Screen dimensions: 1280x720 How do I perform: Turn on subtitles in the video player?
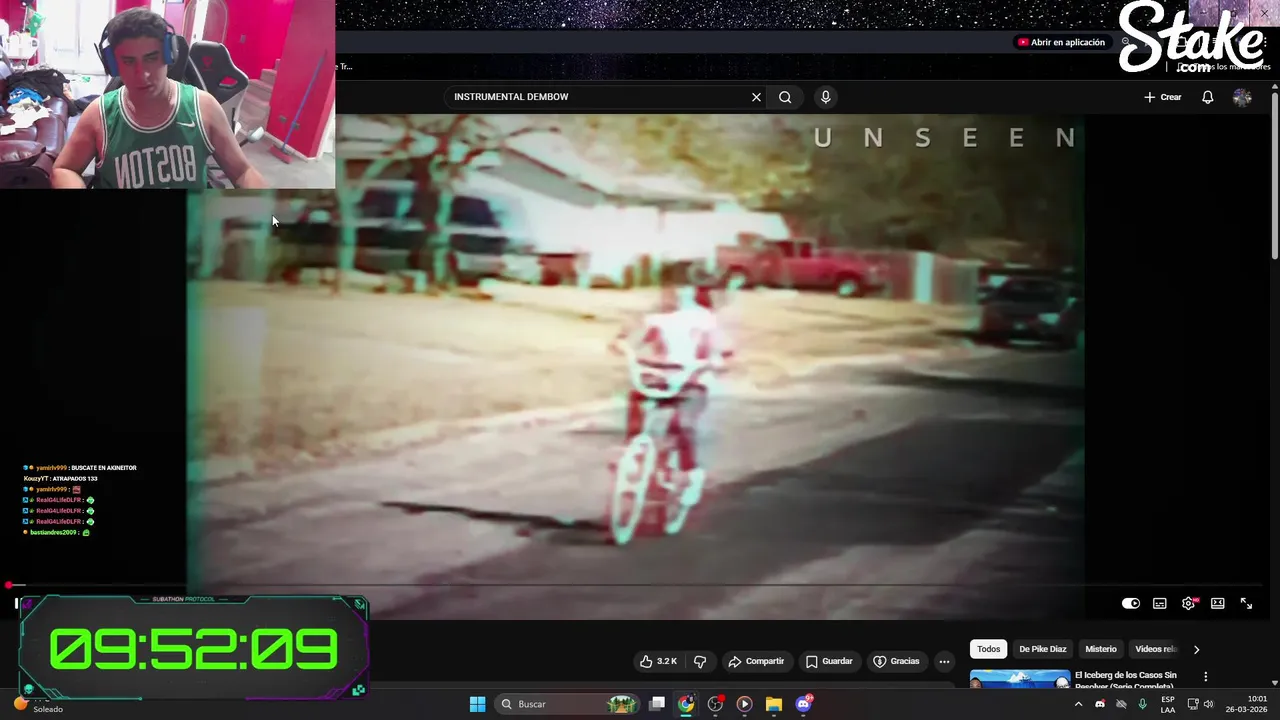coord(1159,603)
